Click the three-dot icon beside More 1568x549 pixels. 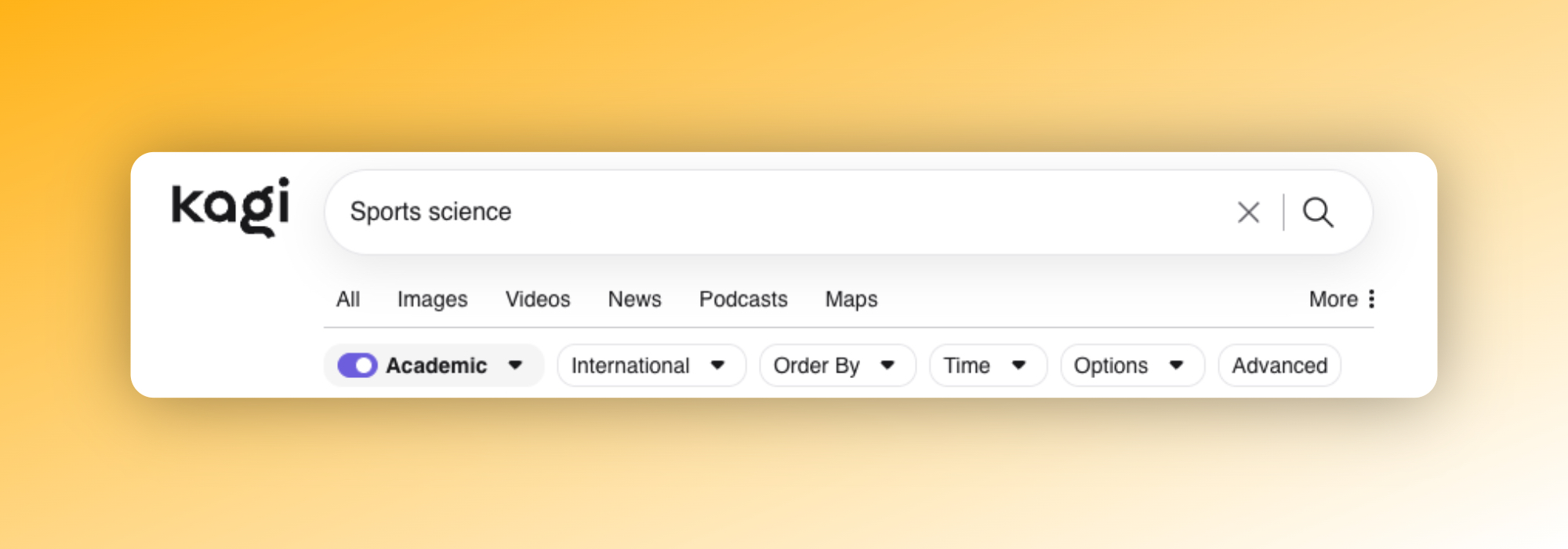point(1371,299)
